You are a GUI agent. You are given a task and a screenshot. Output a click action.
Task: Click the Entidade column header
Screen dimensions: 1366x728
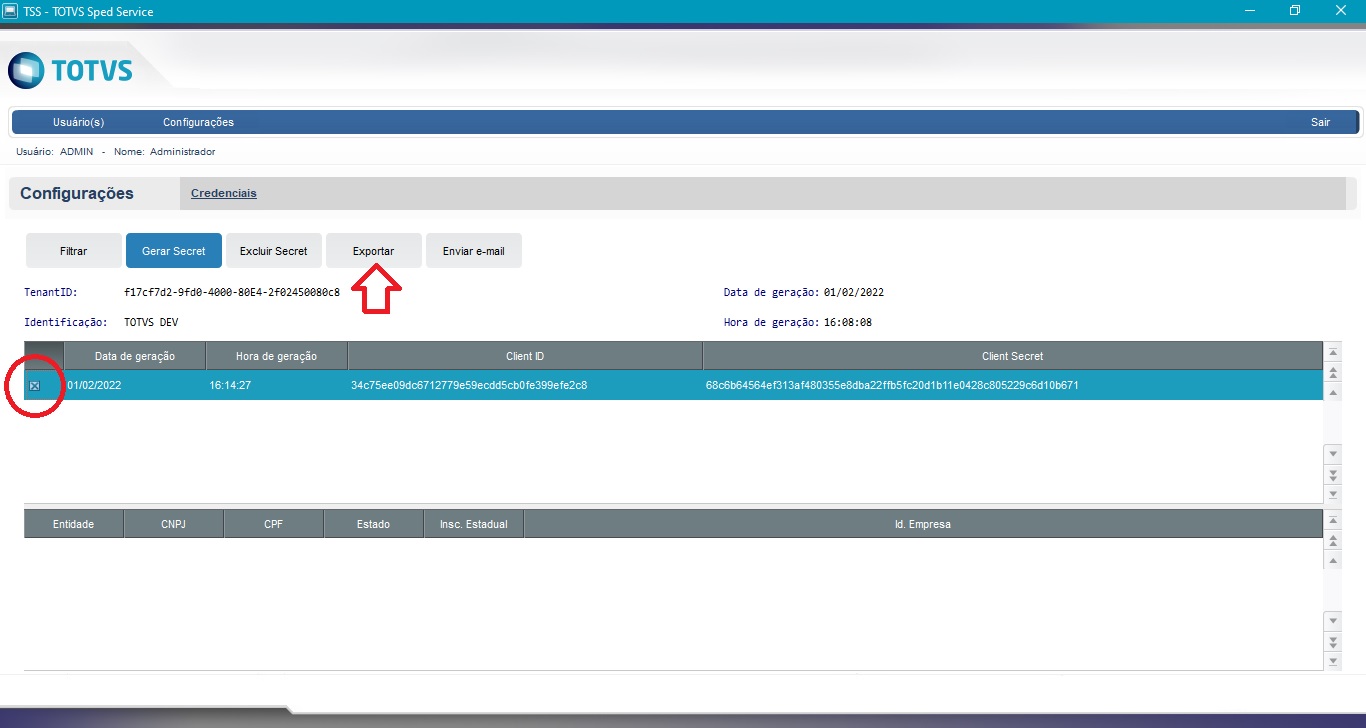pos(74,524)
